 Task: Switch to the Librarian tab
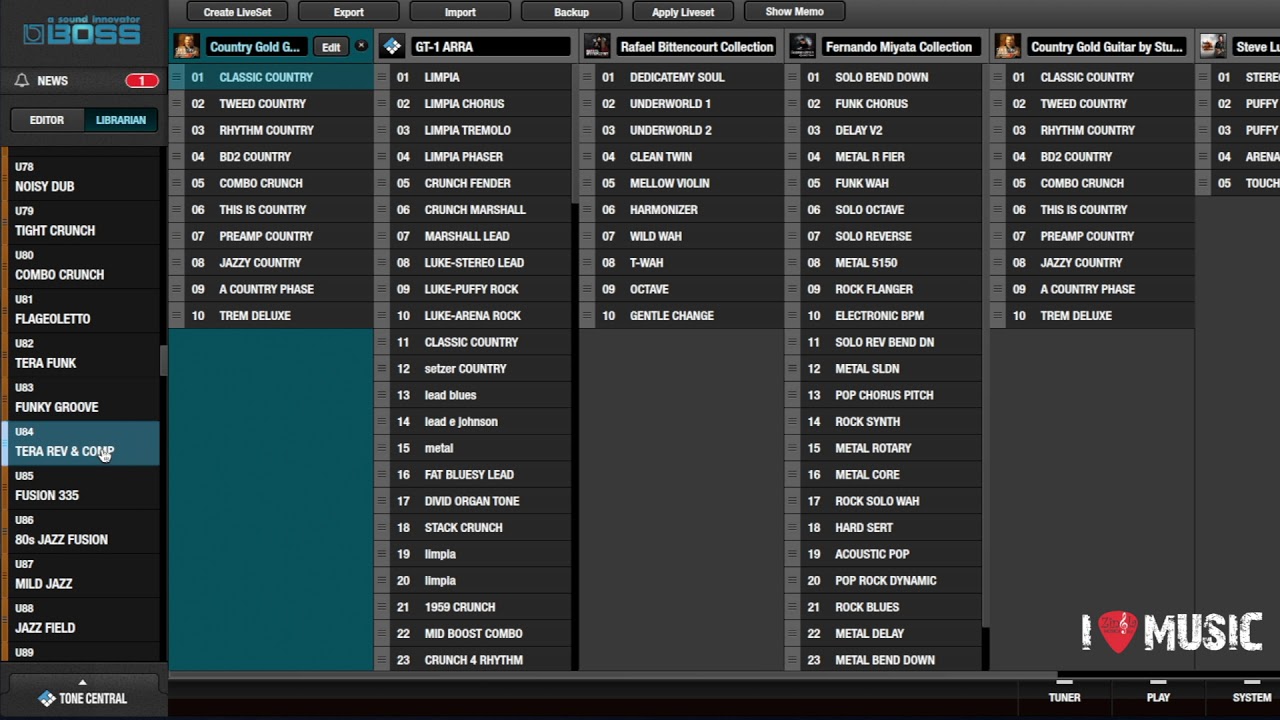[121, 120]
